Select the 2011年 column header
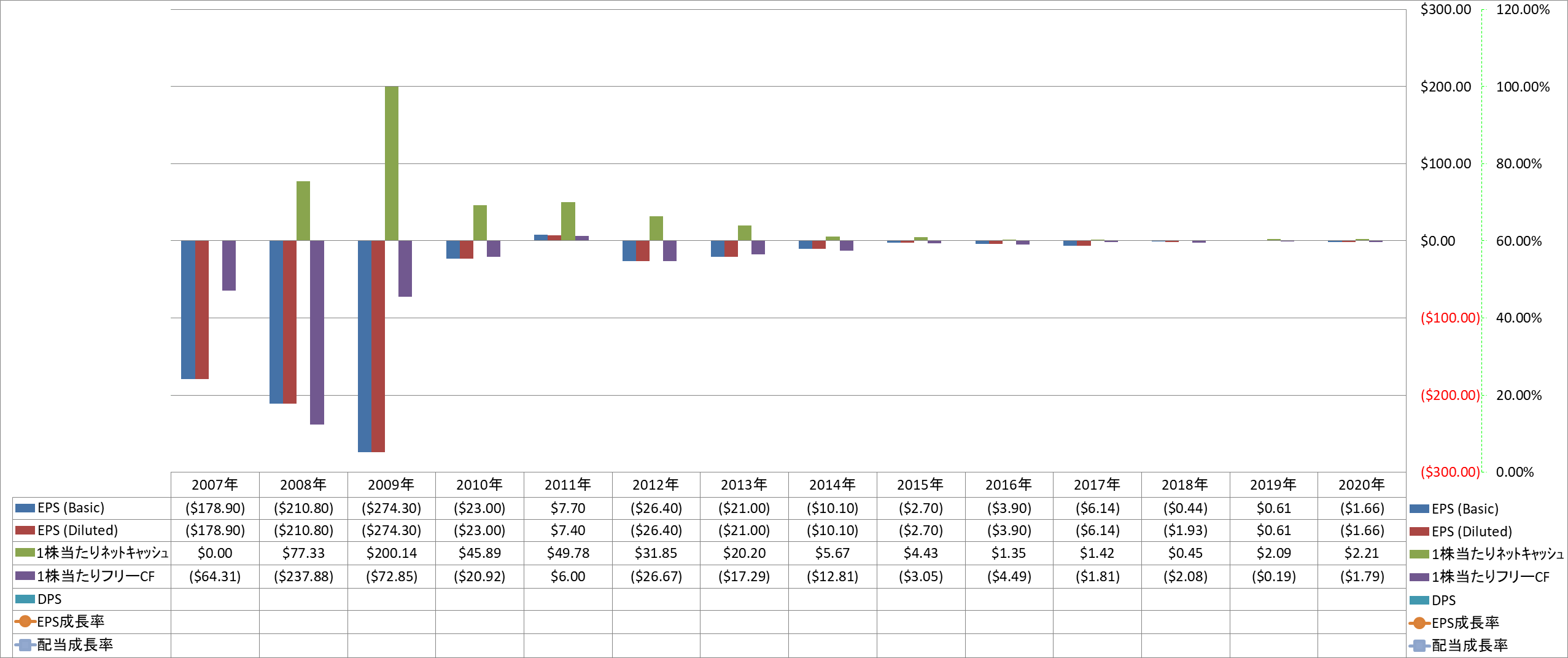This screenshot has height=658, width=1568. [568, 485]
